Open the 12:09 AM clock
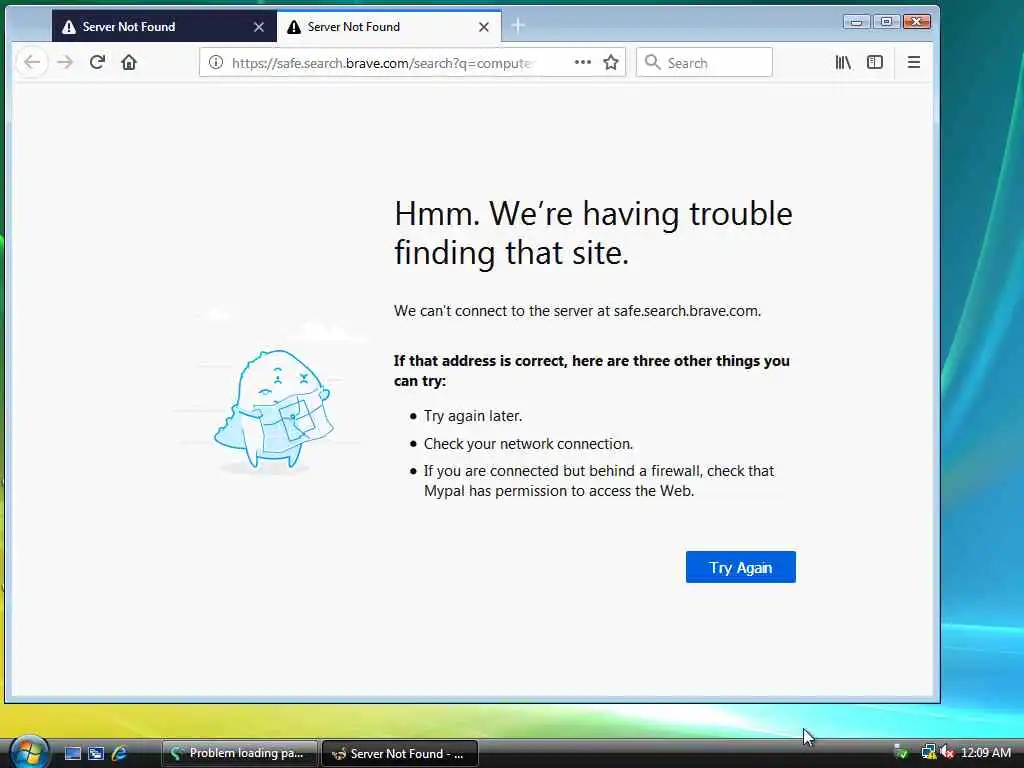Screen dimensions: 1024x768 986,753
